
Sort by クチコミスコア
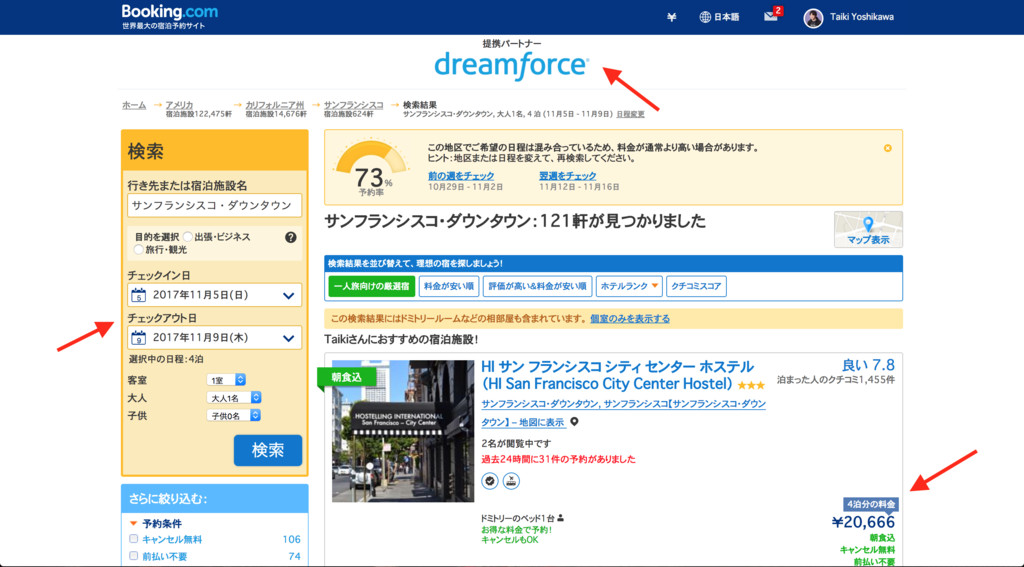696,286
